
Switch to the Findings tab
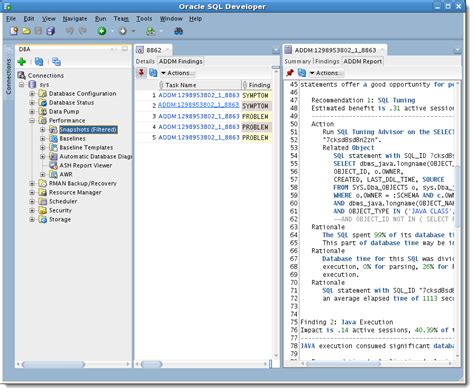point(327,61)
